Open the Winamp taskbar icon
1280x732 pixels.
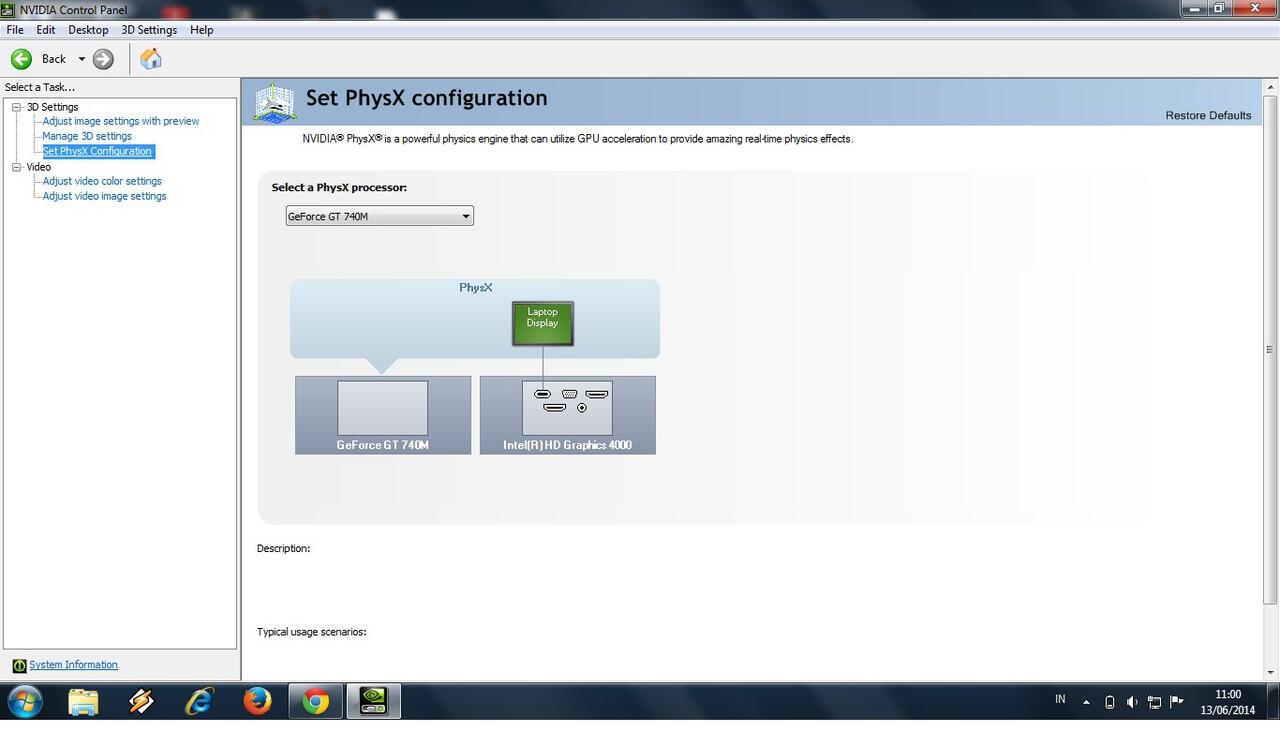click(141, 701)
